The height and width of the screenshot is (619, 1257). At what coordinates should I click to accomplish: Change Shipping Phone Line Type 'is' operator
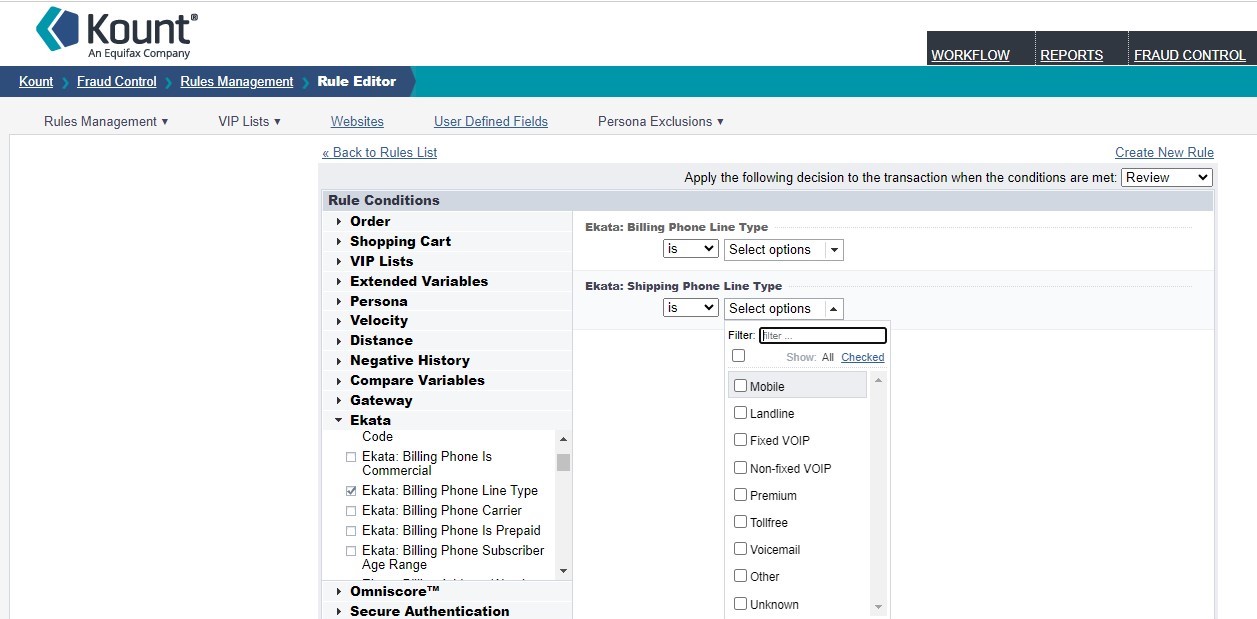click(690, 308)
